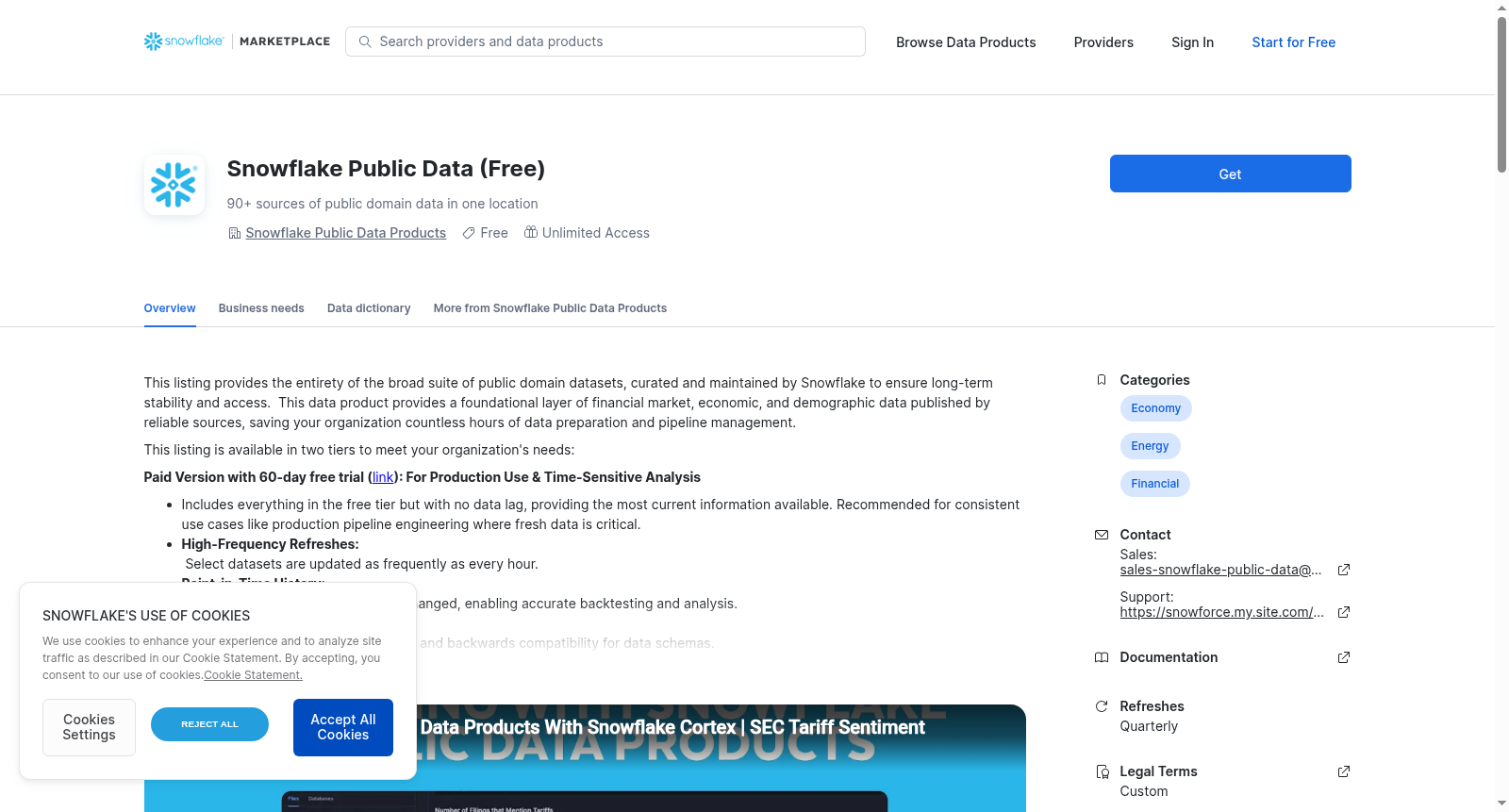Open Cookies Settings button
Screen dimensions: 1509x812
click(89, 727)
